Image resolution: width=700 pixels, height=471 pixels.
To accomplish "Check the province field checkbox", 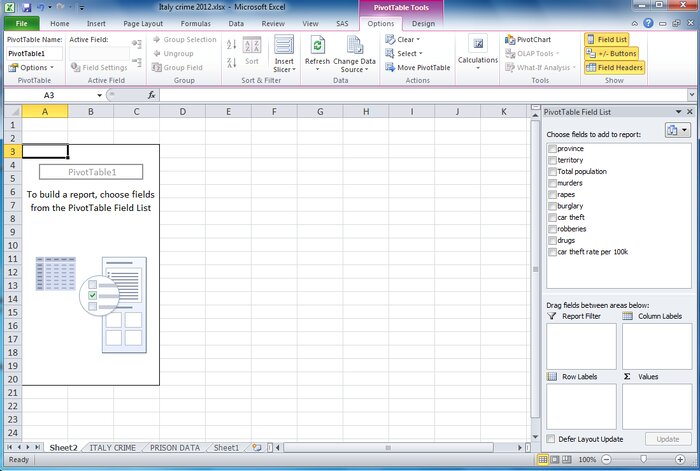I will [552, 149].
